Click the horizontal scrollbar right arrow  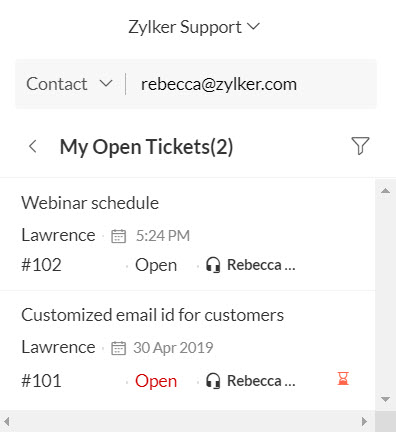click(365, 422)
